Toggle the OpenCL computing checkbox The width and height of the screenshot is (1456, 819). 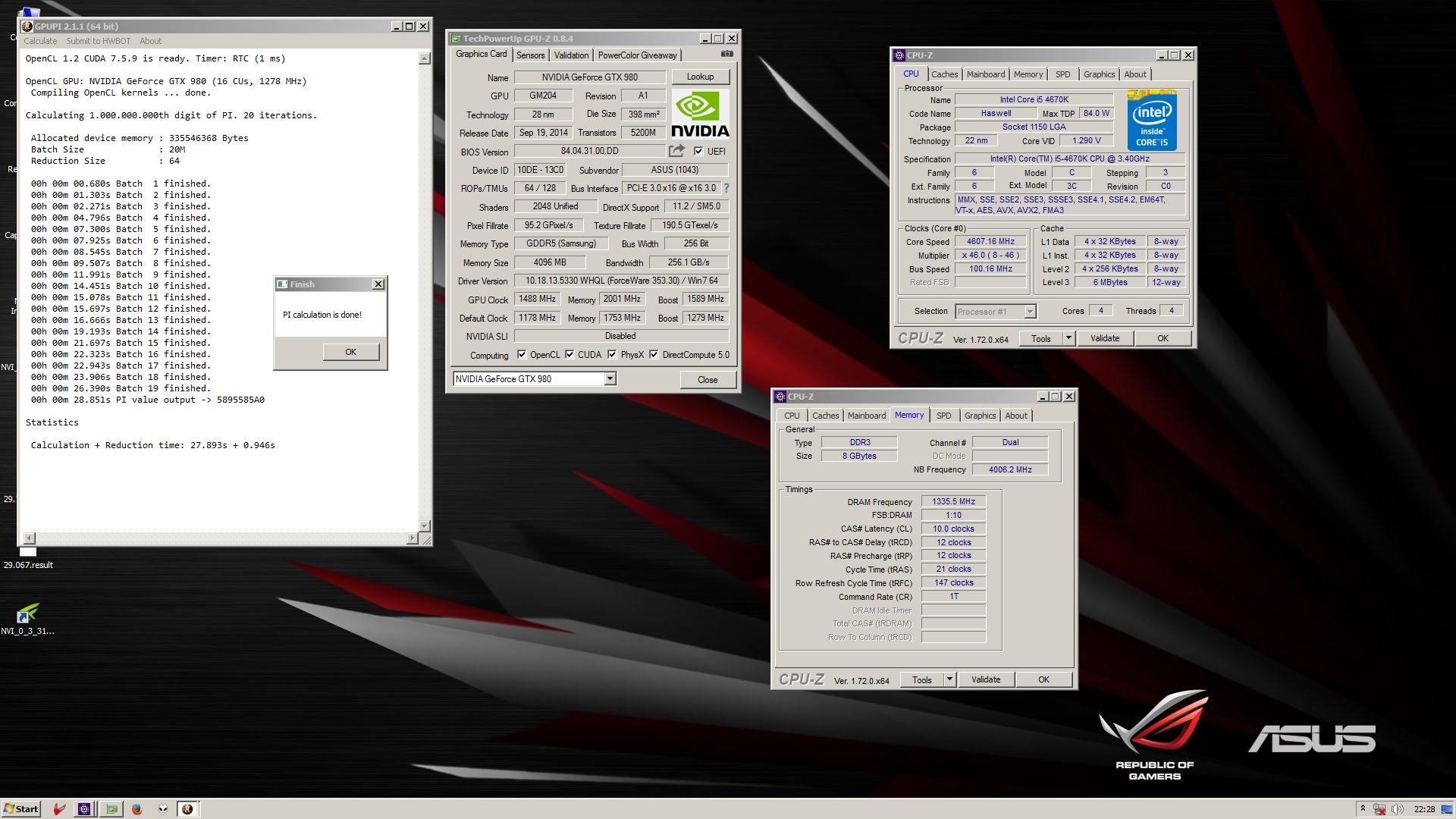(x=521, y=355)
